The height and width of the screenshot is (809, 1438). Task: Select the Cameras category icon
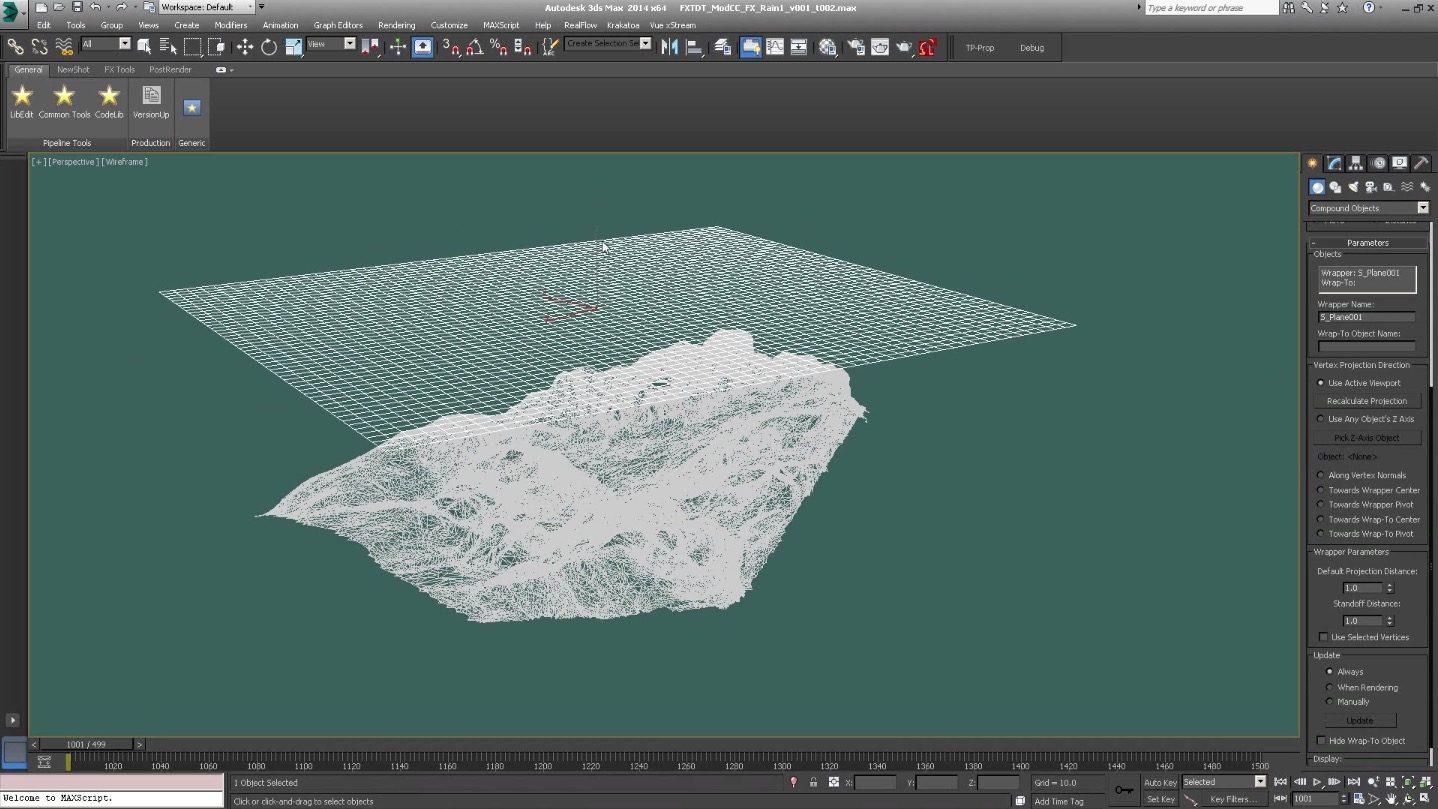pos(1371,187)
